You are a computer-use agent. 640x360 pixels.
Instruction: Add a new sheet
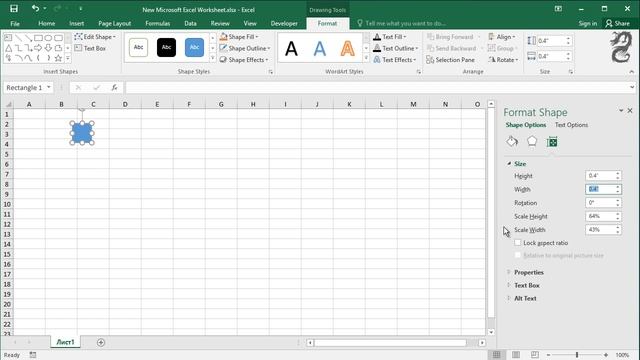tap(101, 342)
